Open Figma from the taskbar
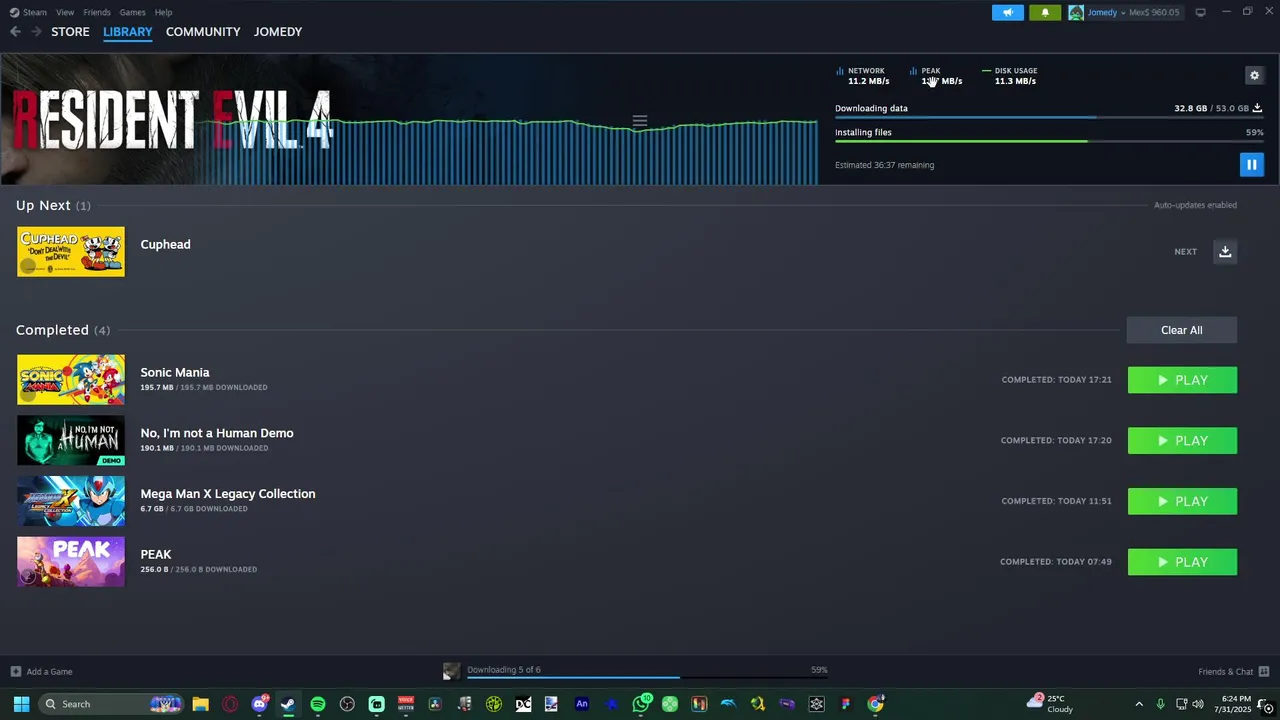1280x720 pixels. pyautogui.click(x=846, y=704)
